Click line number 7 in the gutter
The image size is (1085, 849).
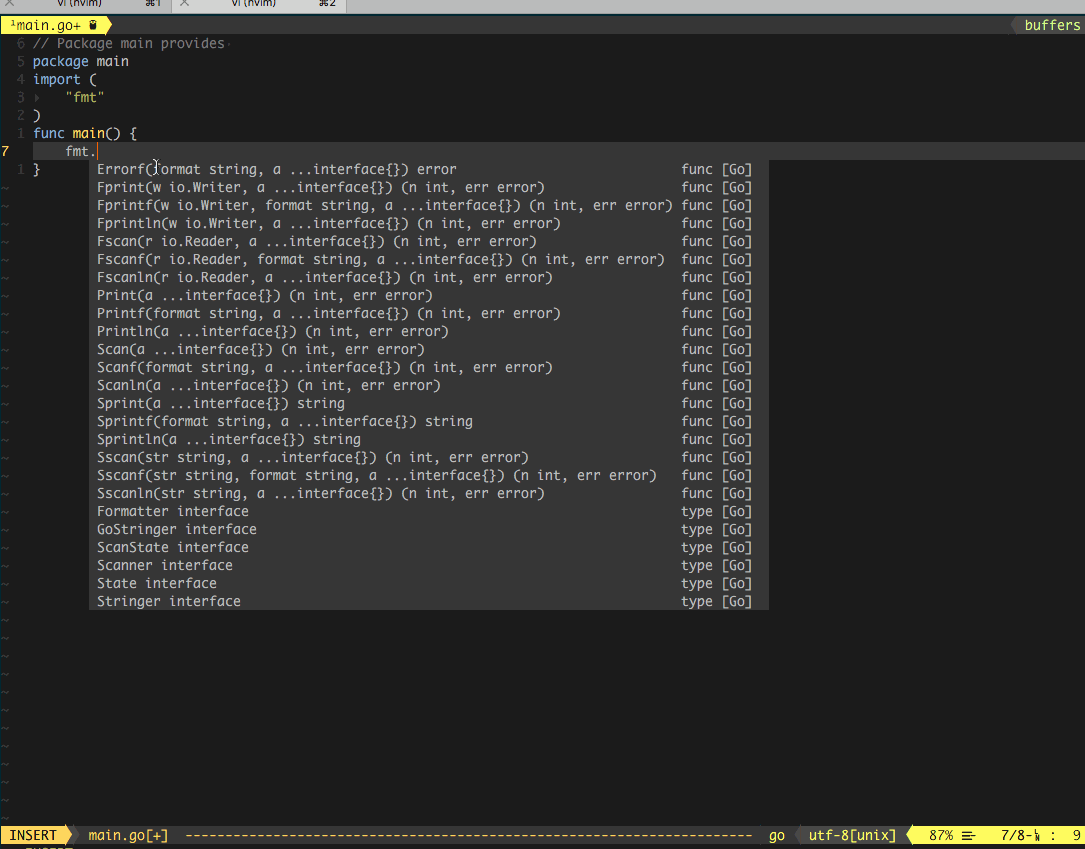pos(7,151)
